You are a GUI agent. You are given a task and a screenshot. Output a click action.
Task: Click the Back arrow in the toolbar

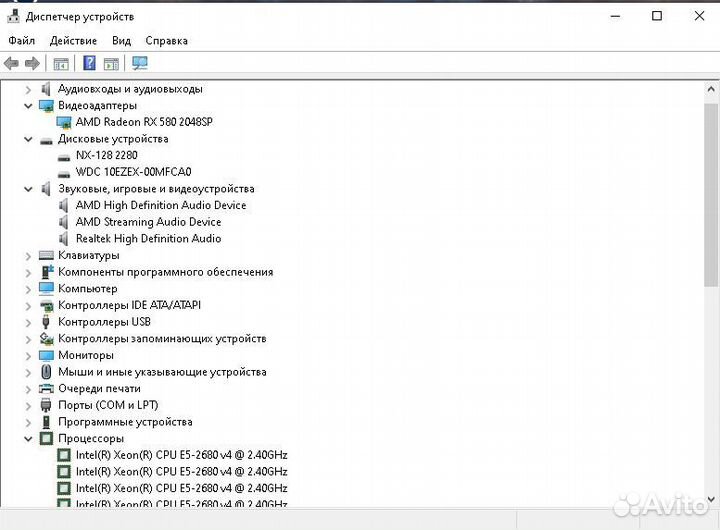pos(12,63)
